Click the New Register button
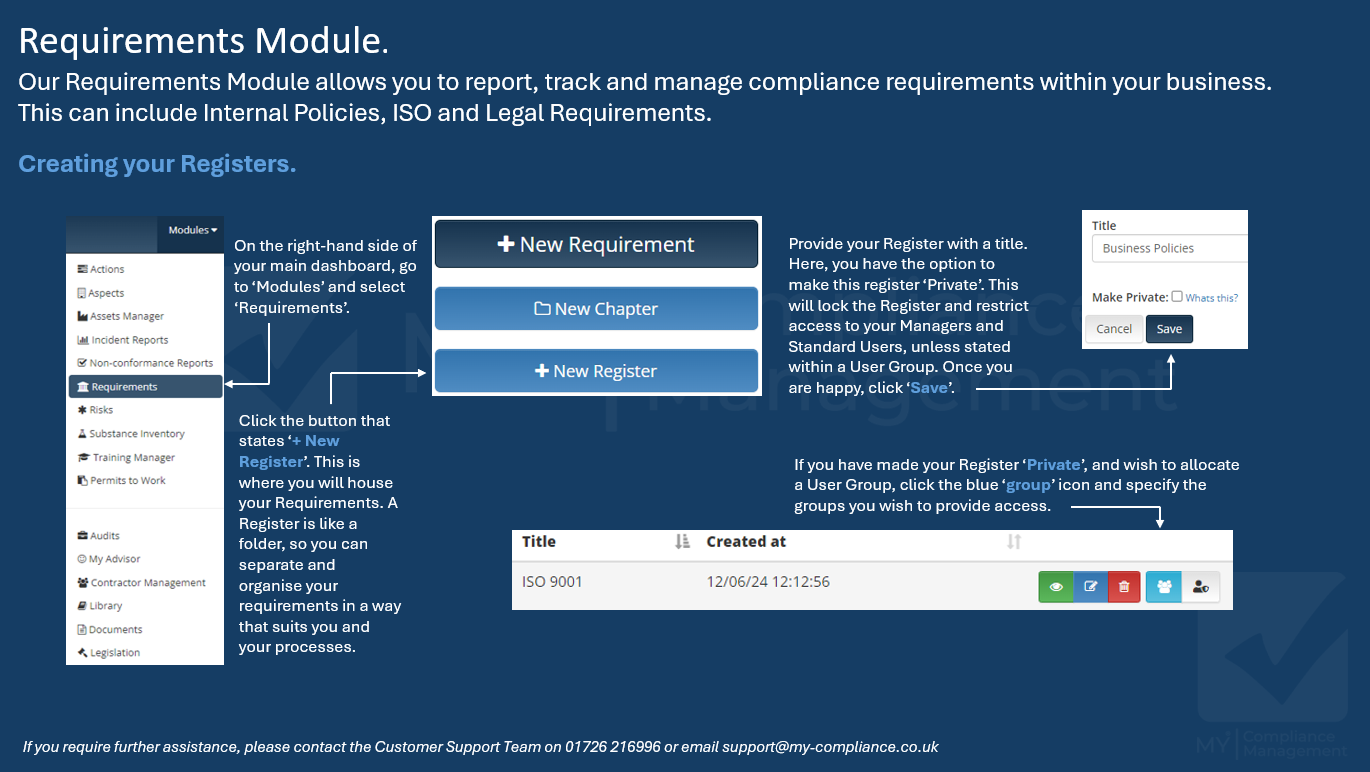The width and height of the screenshot is (1370, 772). click(596, 371)
